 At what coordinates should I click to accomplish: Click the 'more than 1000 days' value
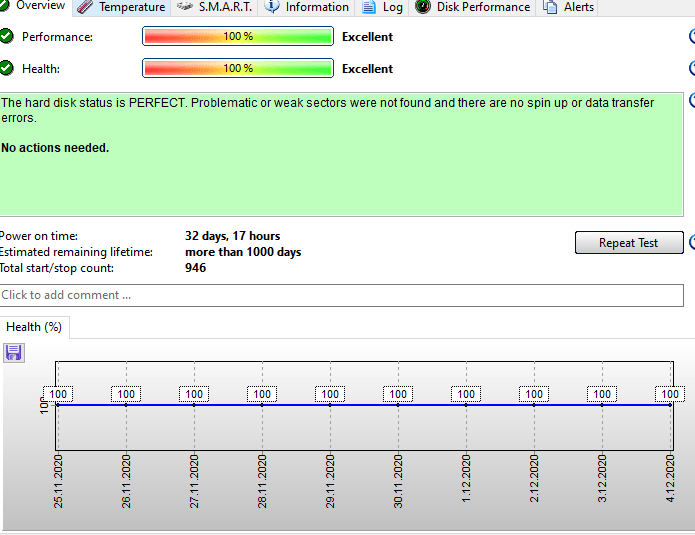click(x=243, y=252)
